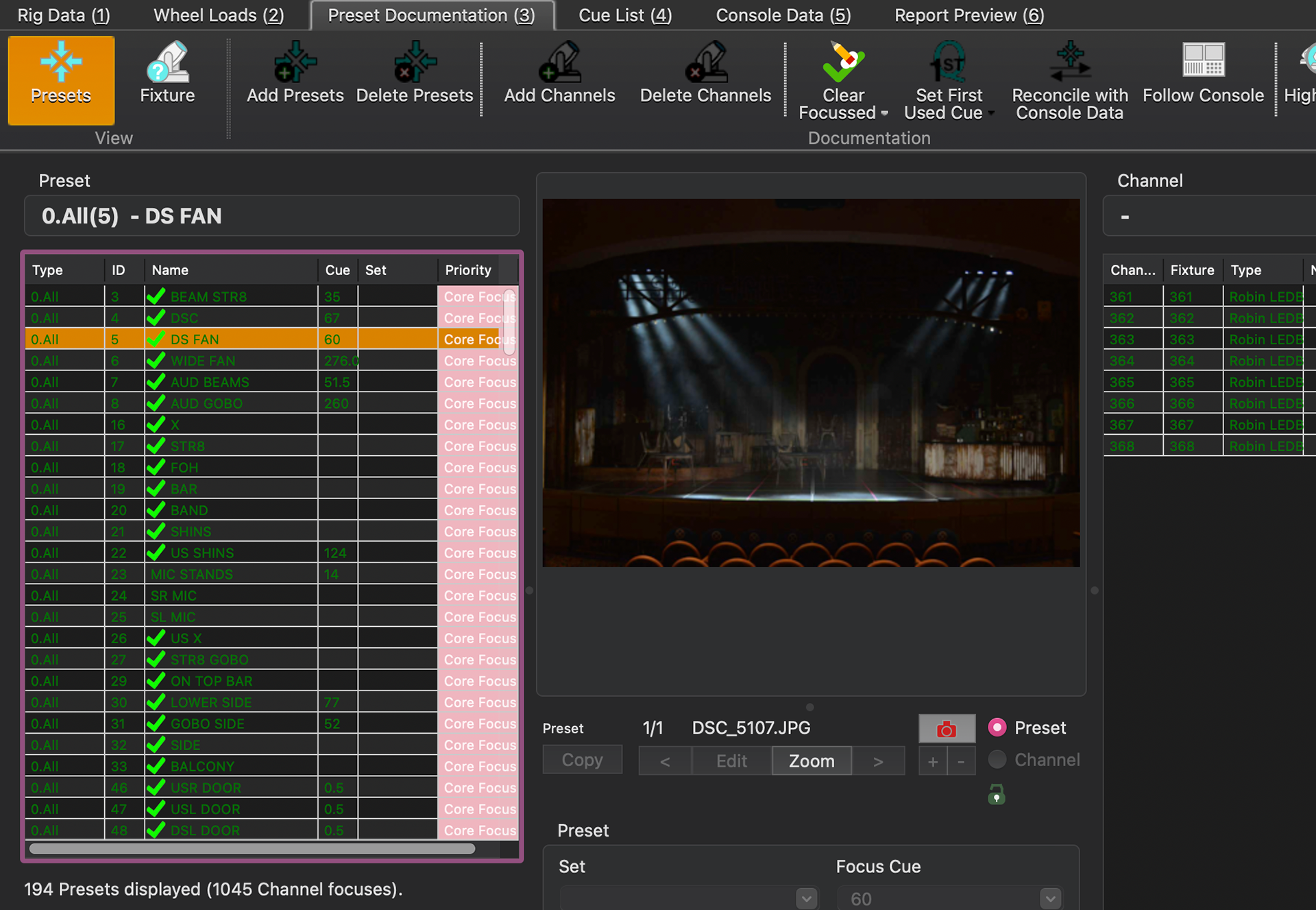This screenshot has height=910, width=1316.
Task: Toggle focussed checkmark for US SHINS
Action: tap(156, 552)
